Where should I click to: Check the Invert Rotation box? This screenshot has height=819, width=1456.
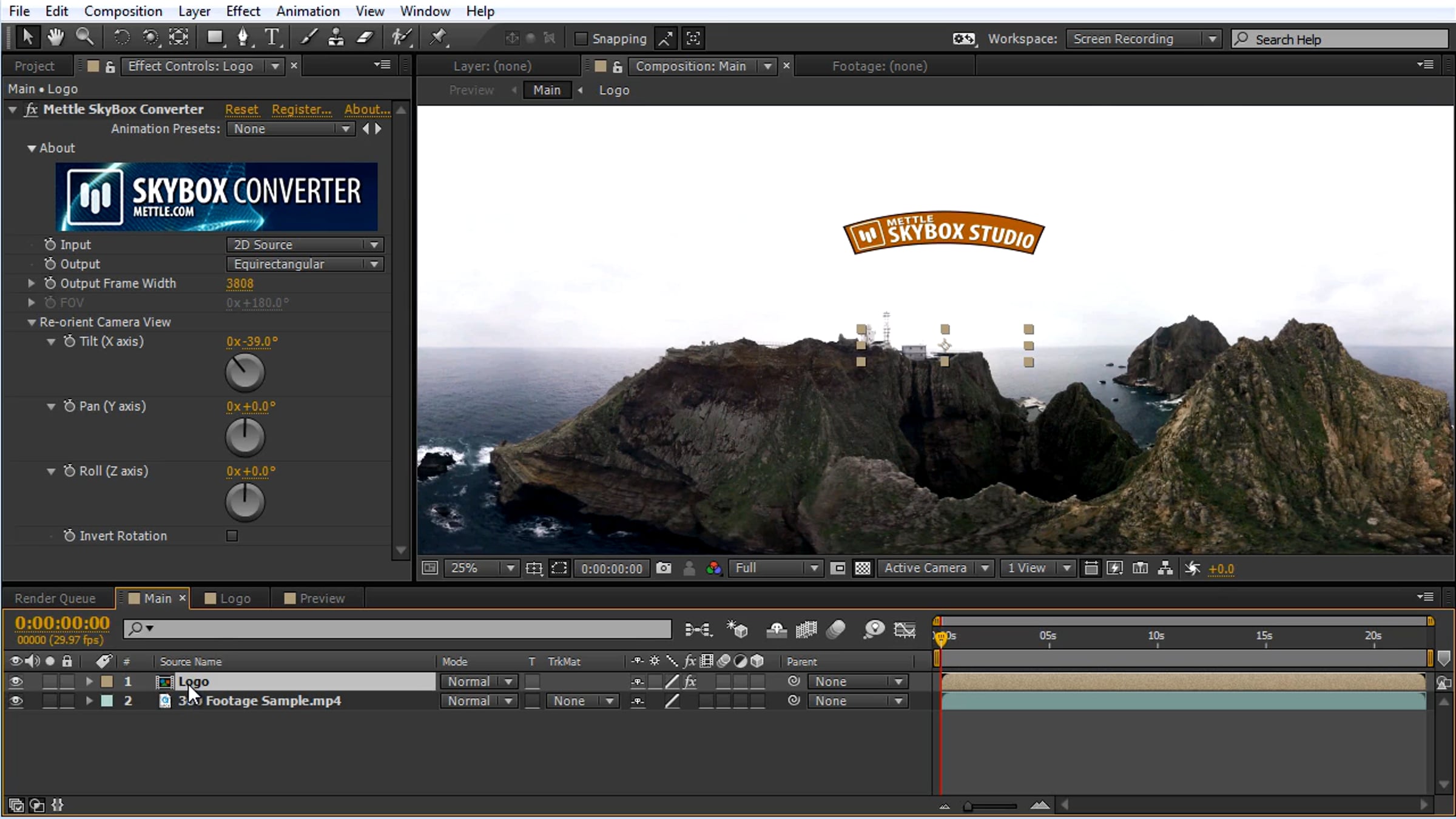pos(232,536)
